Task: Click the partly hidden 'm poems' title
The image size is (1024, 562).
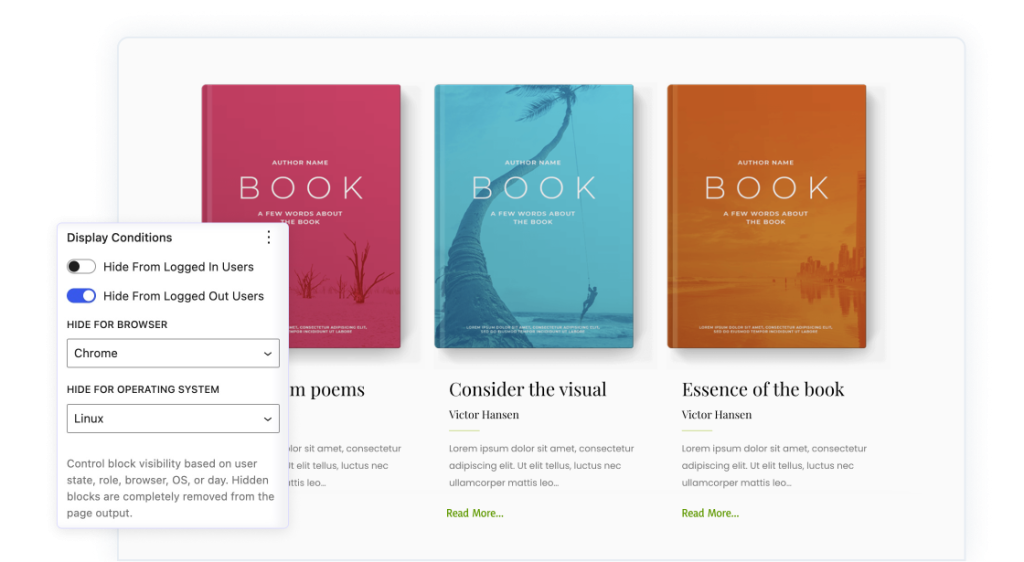Action: coord(327,389)
